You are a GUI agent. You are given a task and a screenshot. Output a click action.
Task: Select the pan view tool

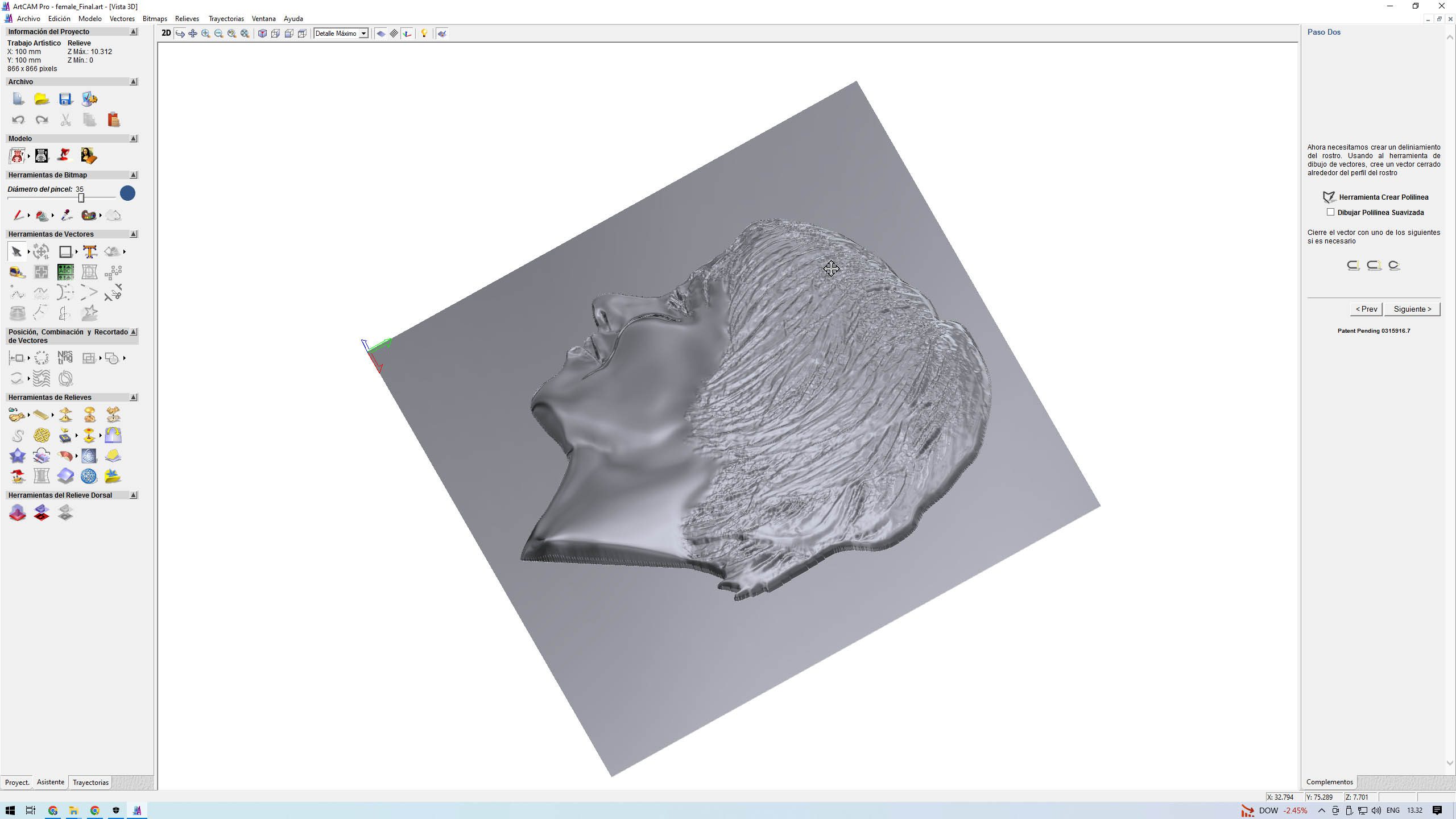tap(193, 34)
